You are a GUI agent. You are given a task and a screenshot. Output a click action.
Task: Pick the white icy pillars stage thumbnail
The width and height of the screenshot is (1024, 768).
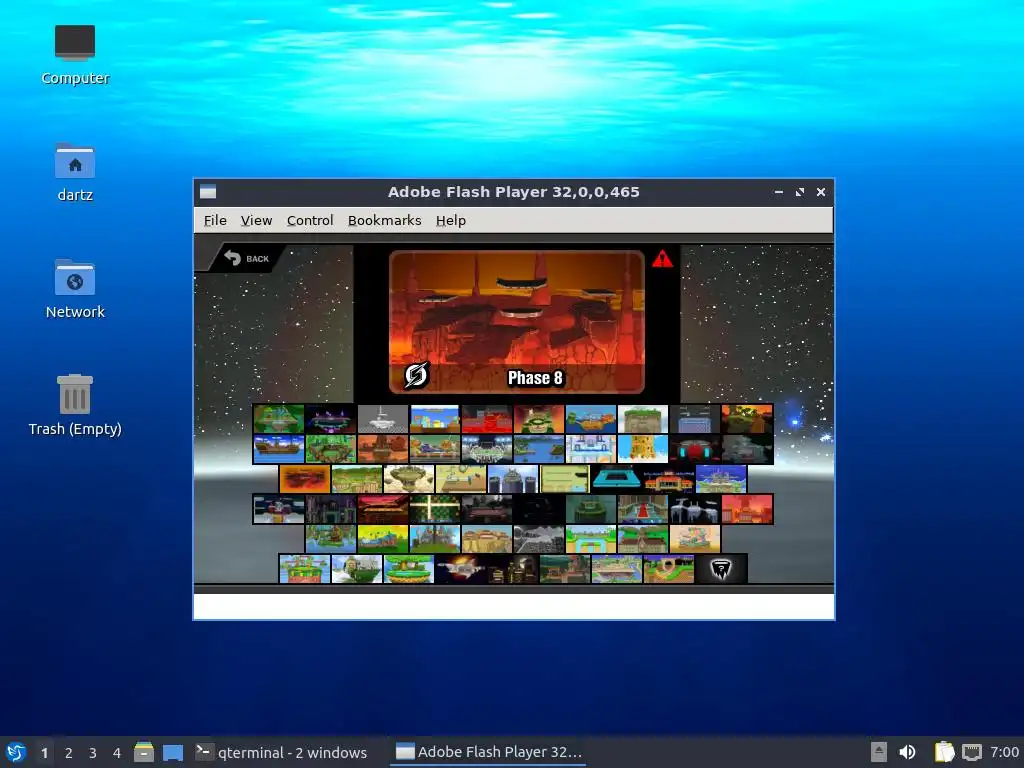[x=695, y=509]
